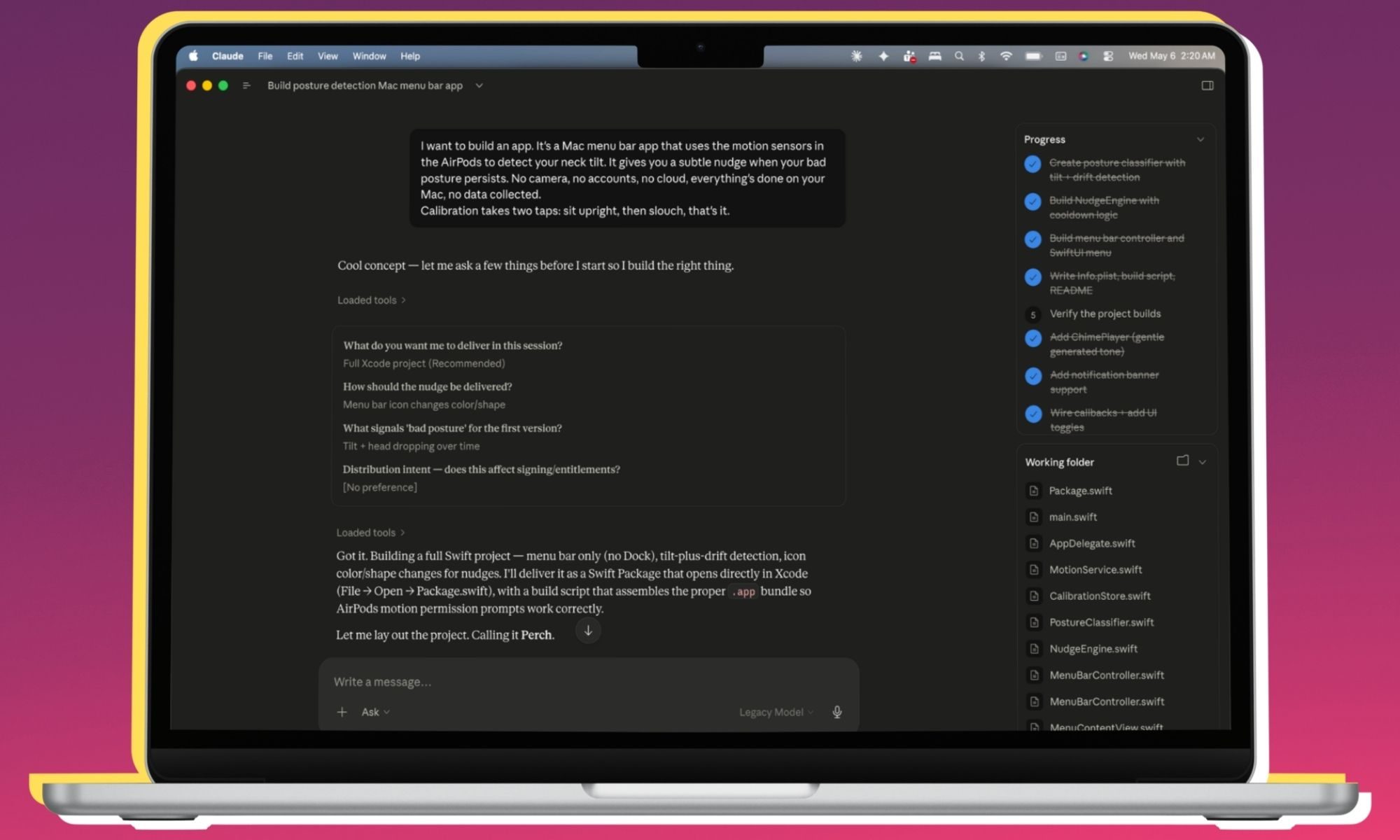Open the Teams status icon in the menu bar
1400x840 pixels.
click(x=909, y=56)
